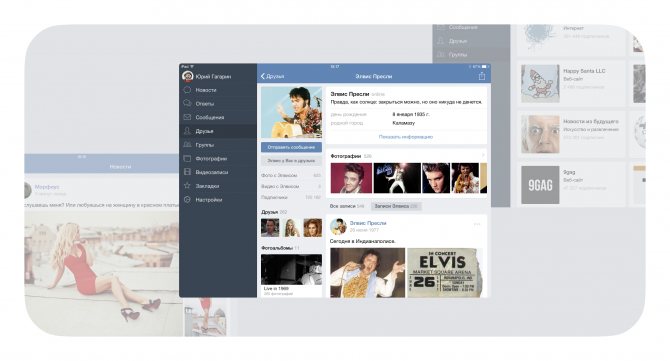Select the post text "Сегодня в Индианаполисе."
The height and width of the screenshot is (361, 670).
point(362,241)
